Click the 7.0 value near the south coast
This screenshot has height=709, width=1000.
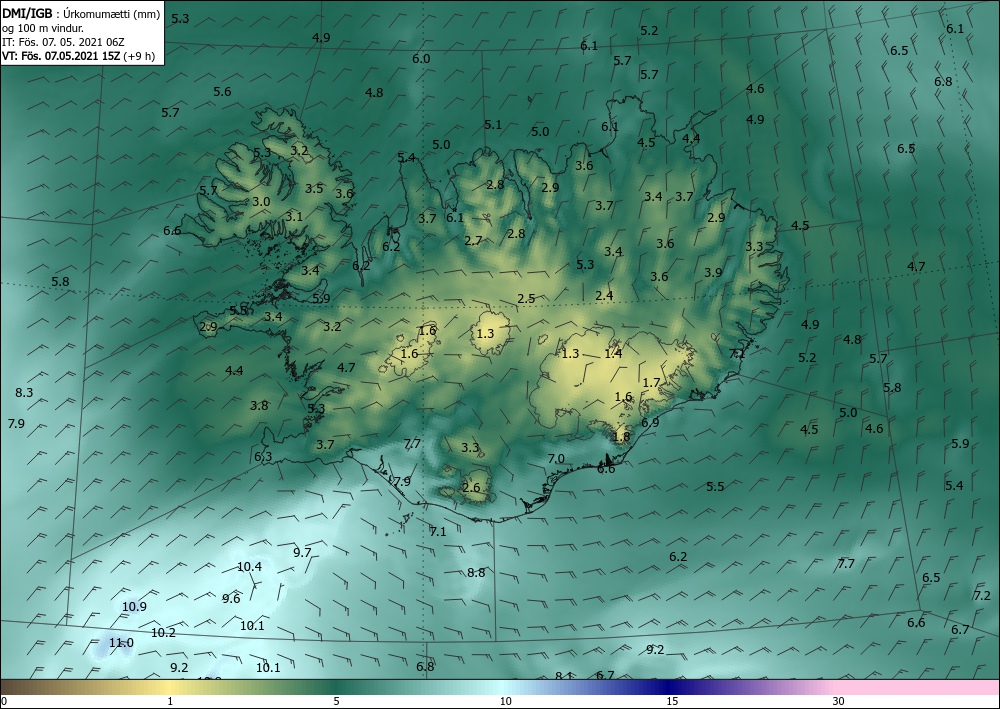point(556,458)
